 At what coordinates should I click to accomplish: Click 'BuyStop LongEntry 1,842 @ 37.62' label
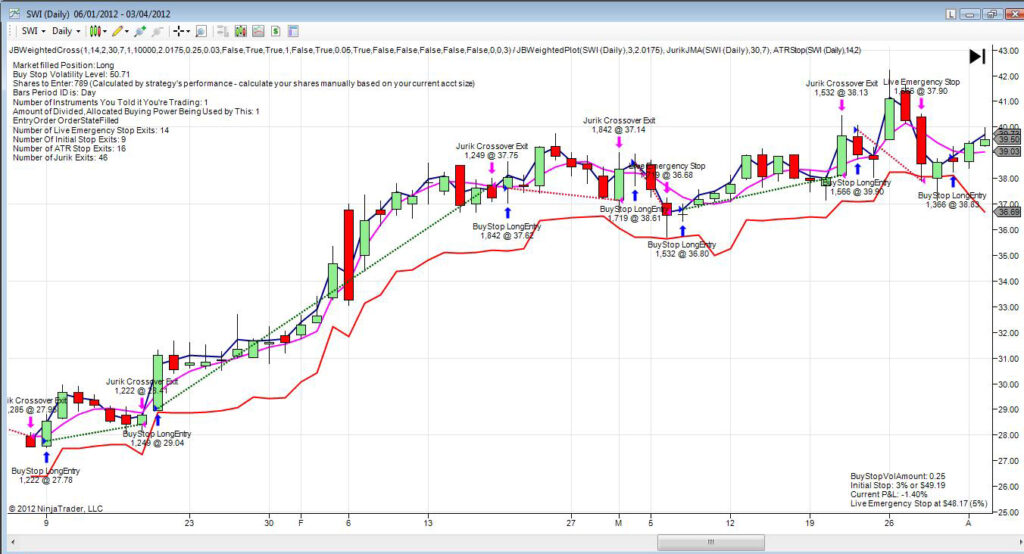pyautogui.click(x=507, y=231)
